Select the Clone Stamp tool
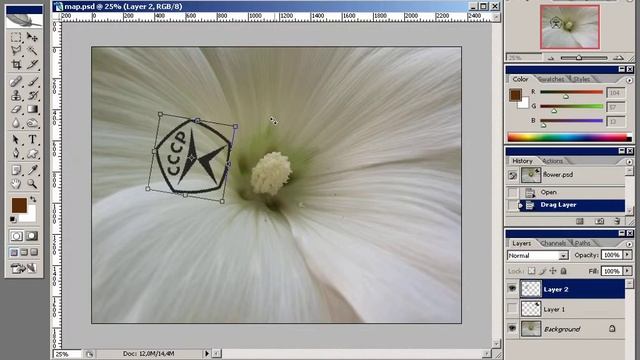This screenshot has height=360, width=640. coord(16,96)
